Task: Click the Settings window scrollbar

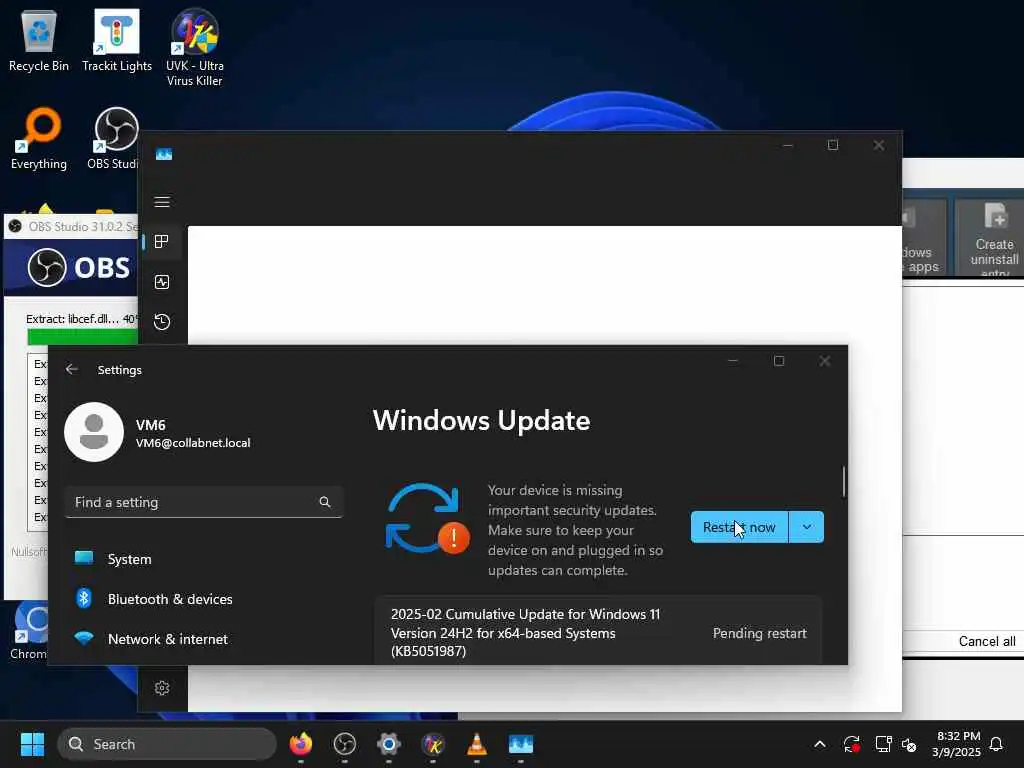Action: coord(844,482)
